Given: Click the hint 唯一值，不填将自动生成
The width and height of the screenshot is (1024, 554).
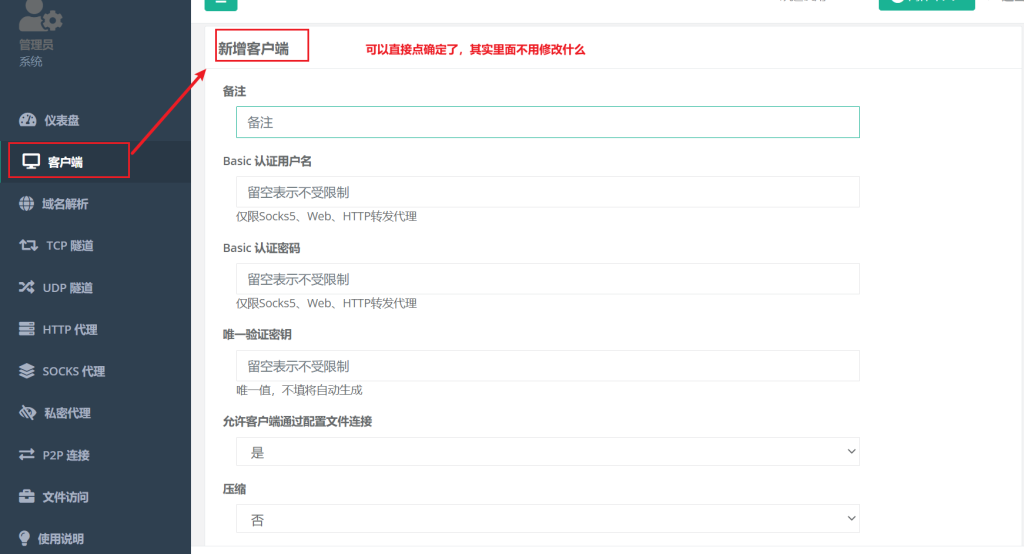Looking at the screenshot, I should tap(299, 390).
